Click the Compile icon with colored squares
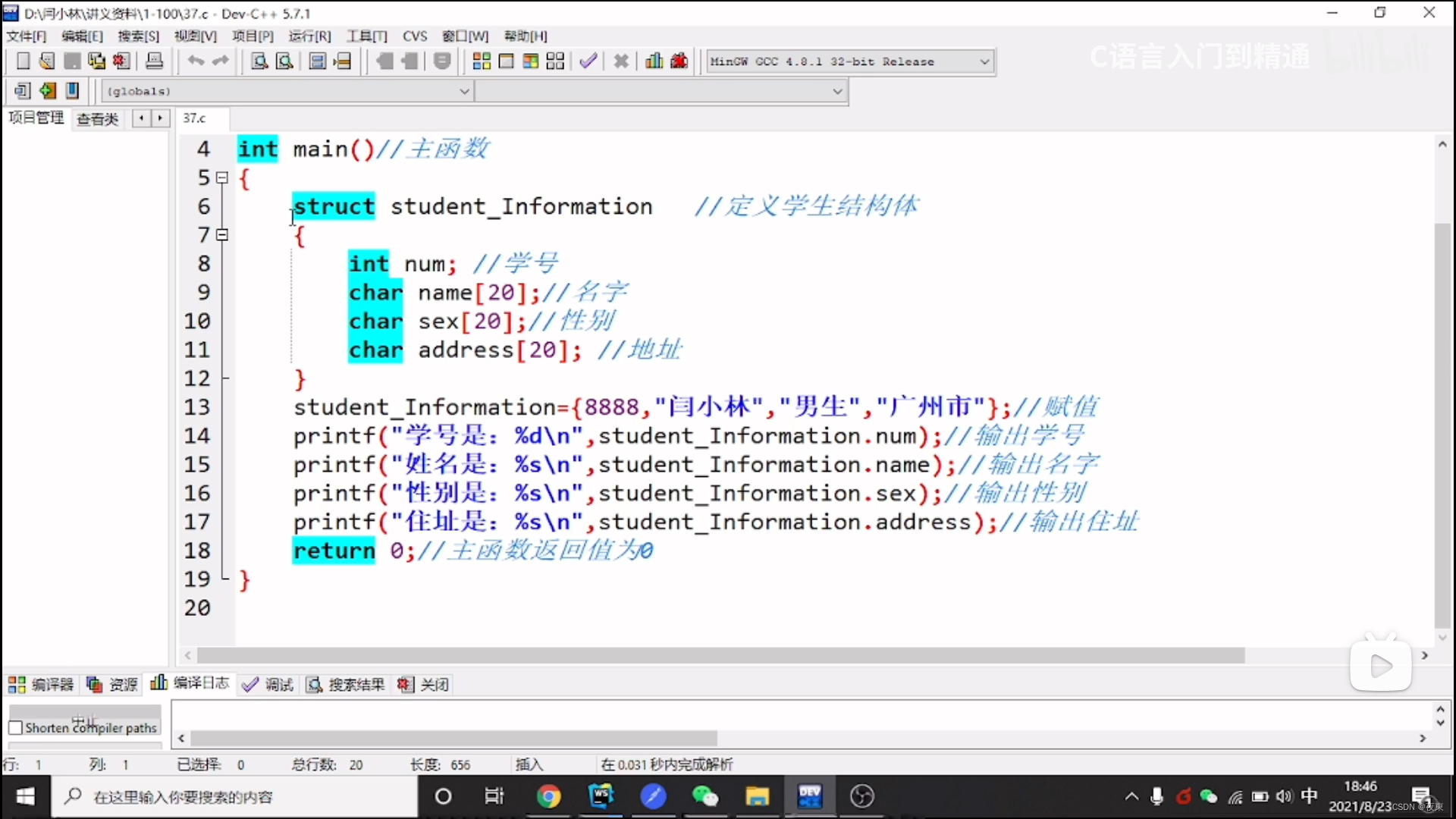The height and width of the screenshot is (819, 1456). (x=482, y=61)
